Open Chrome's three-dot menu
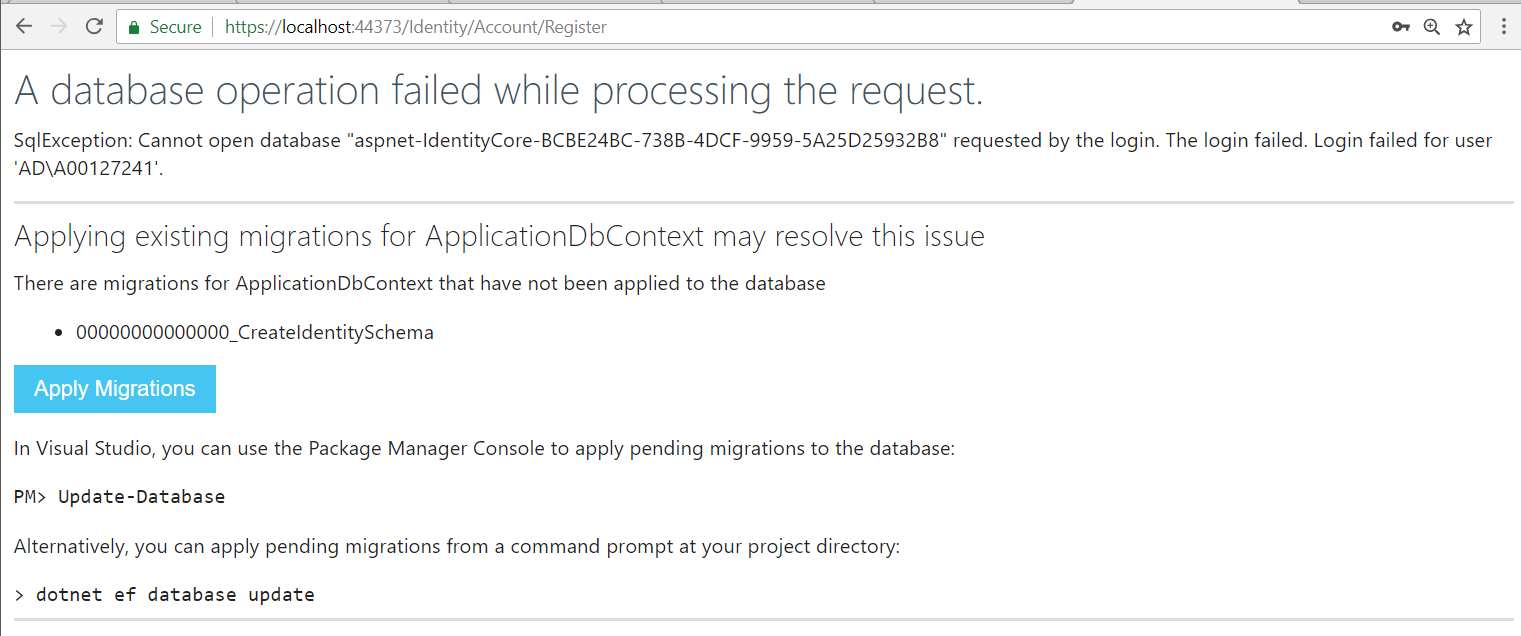 coord(1504,27)
